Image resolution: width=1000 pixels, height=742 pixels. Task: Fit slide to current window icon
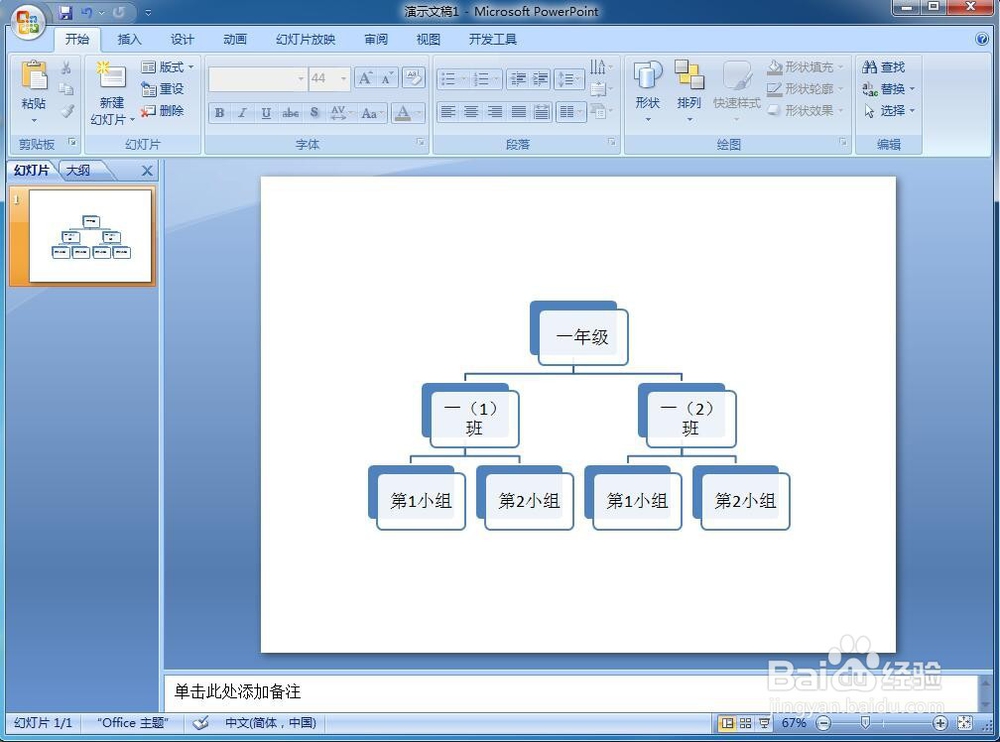pyautogui.click(x=964, y=723)
